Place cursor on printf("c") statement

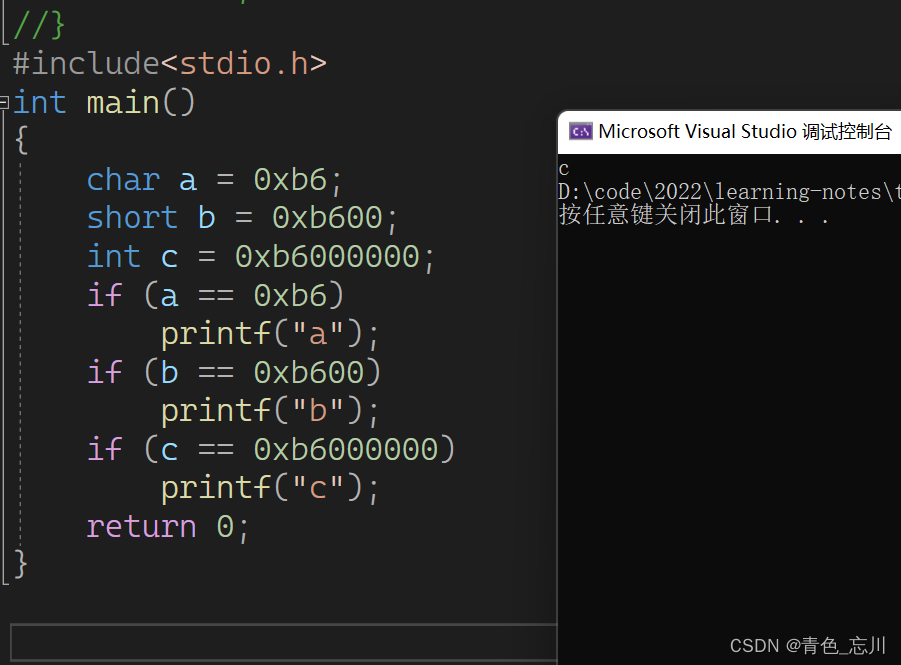tap(270, 488)
